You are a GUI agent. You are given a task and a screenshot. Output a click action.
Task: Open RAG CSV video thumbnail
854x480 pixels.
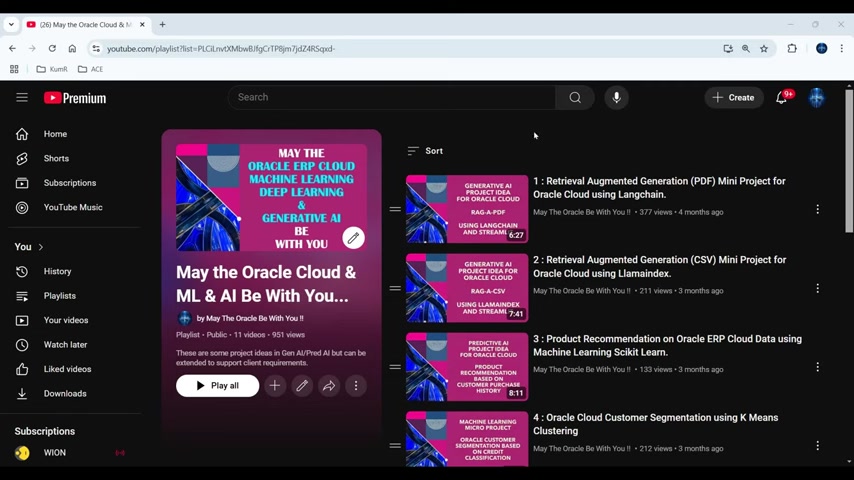467,288
